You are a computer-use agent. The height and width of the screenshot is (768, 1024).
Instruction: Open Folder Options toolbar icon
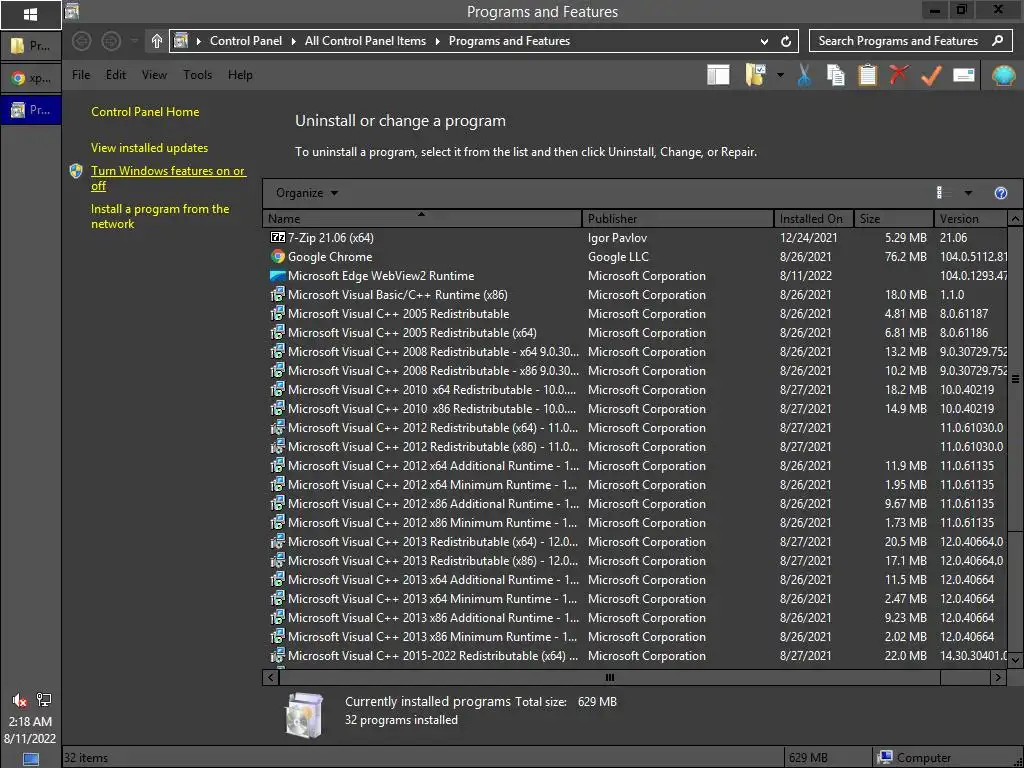pyautogui.click(x=756, y=75)
